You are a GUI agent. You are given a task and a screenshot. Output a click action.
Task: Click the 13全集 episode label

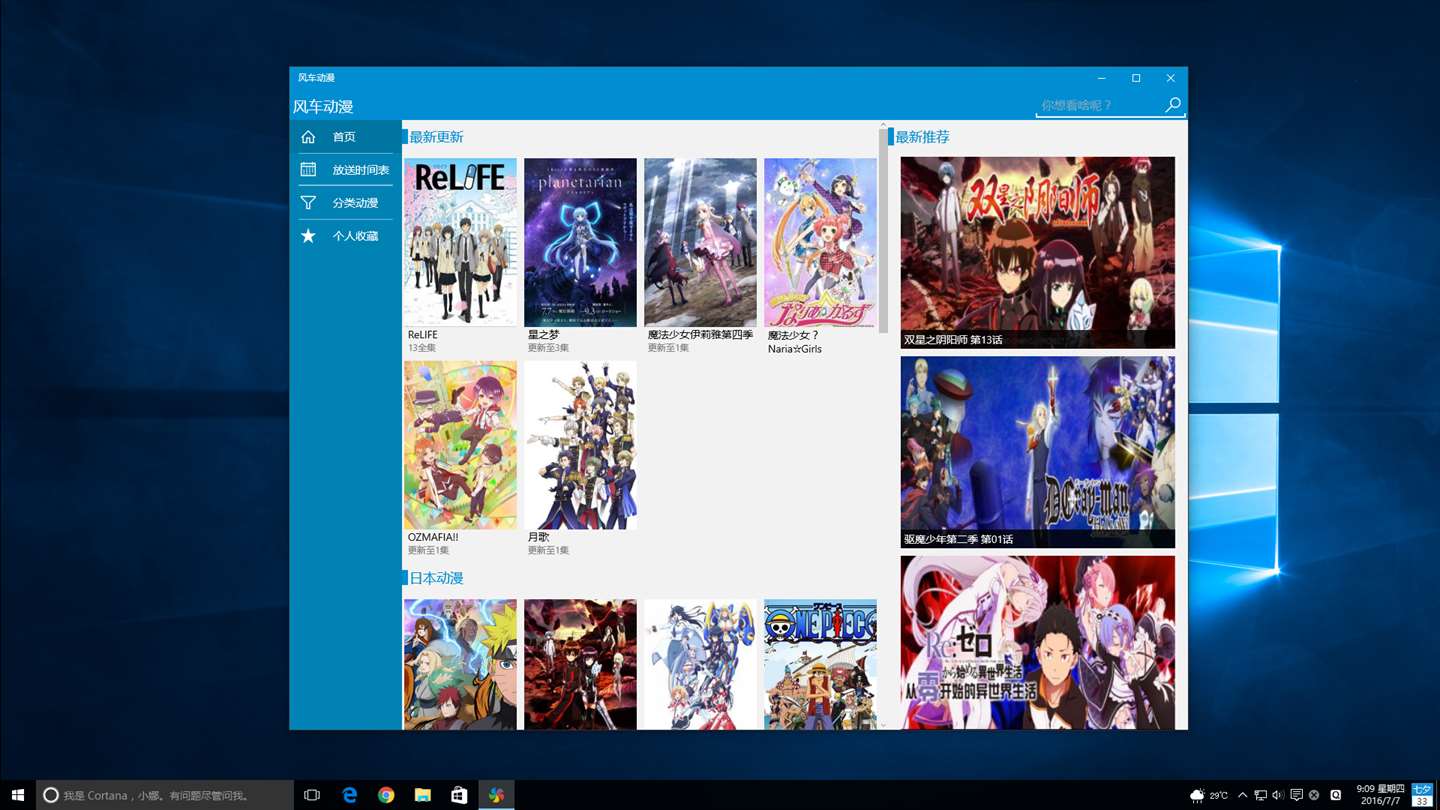(x=422, y=348)
